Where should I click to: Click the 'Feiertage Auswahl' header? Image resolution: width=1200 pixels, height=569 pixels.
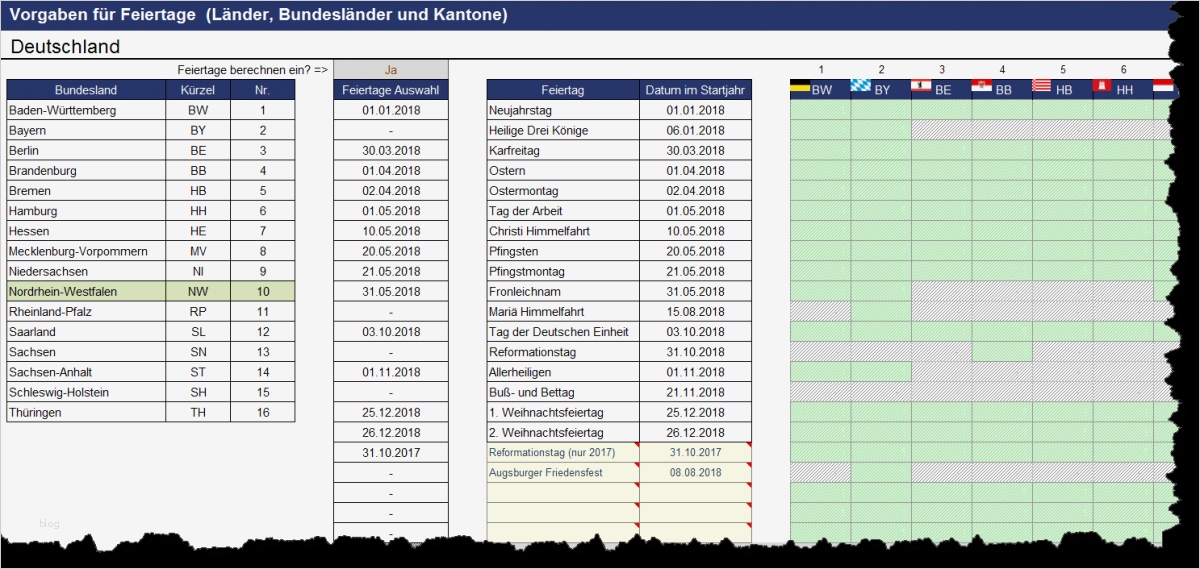click(391, 90)
